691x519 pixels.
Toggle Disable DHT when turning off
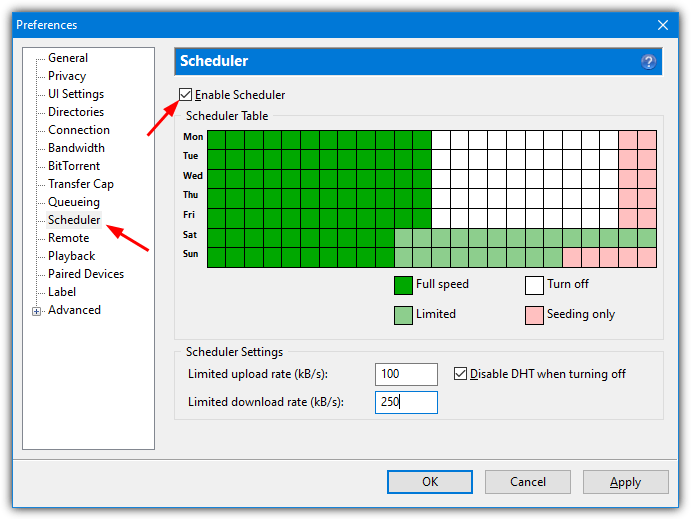pos(460,374)
